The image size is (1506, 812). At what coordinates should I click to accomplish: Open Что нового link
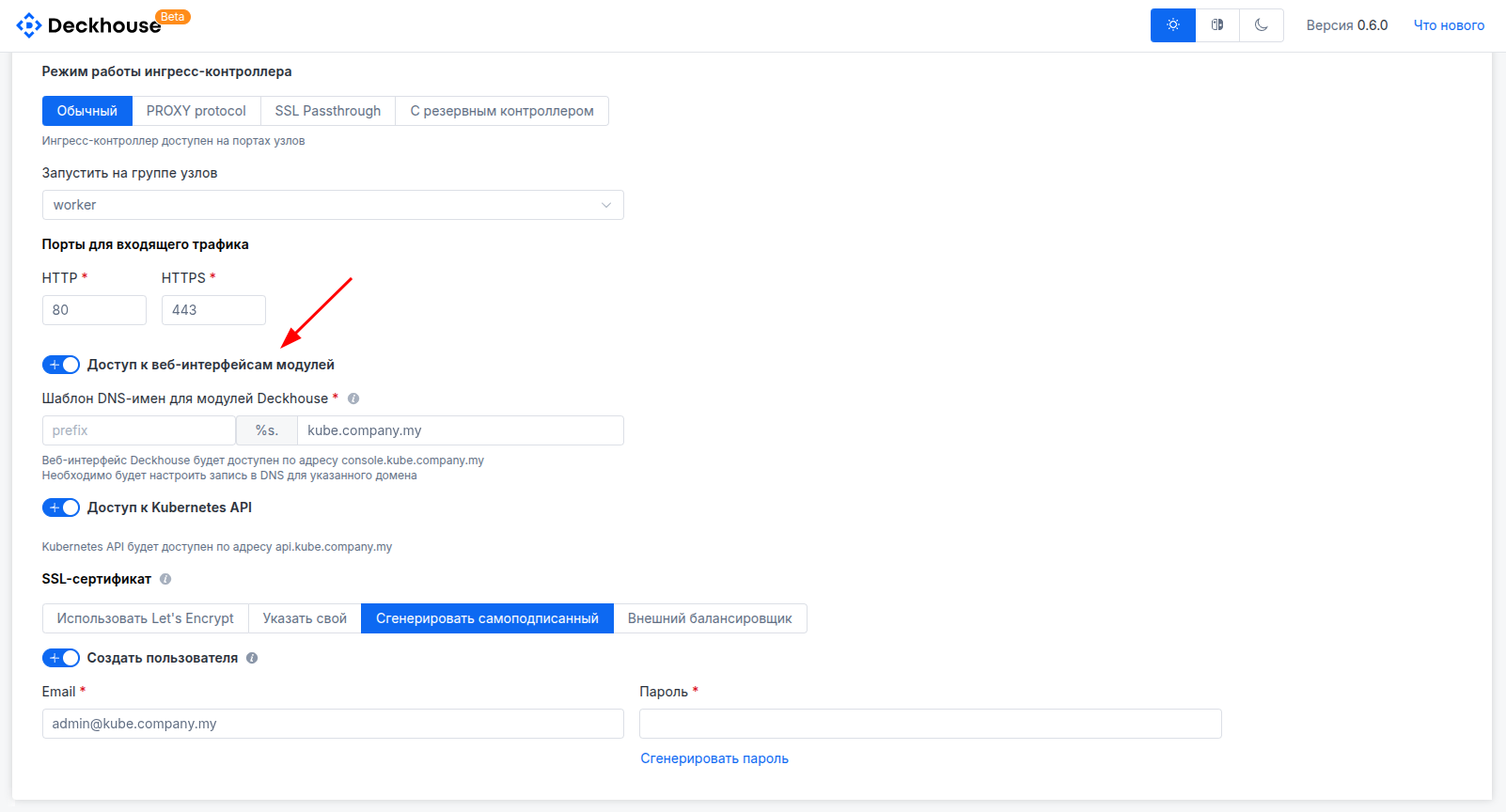coord(1449,25)
